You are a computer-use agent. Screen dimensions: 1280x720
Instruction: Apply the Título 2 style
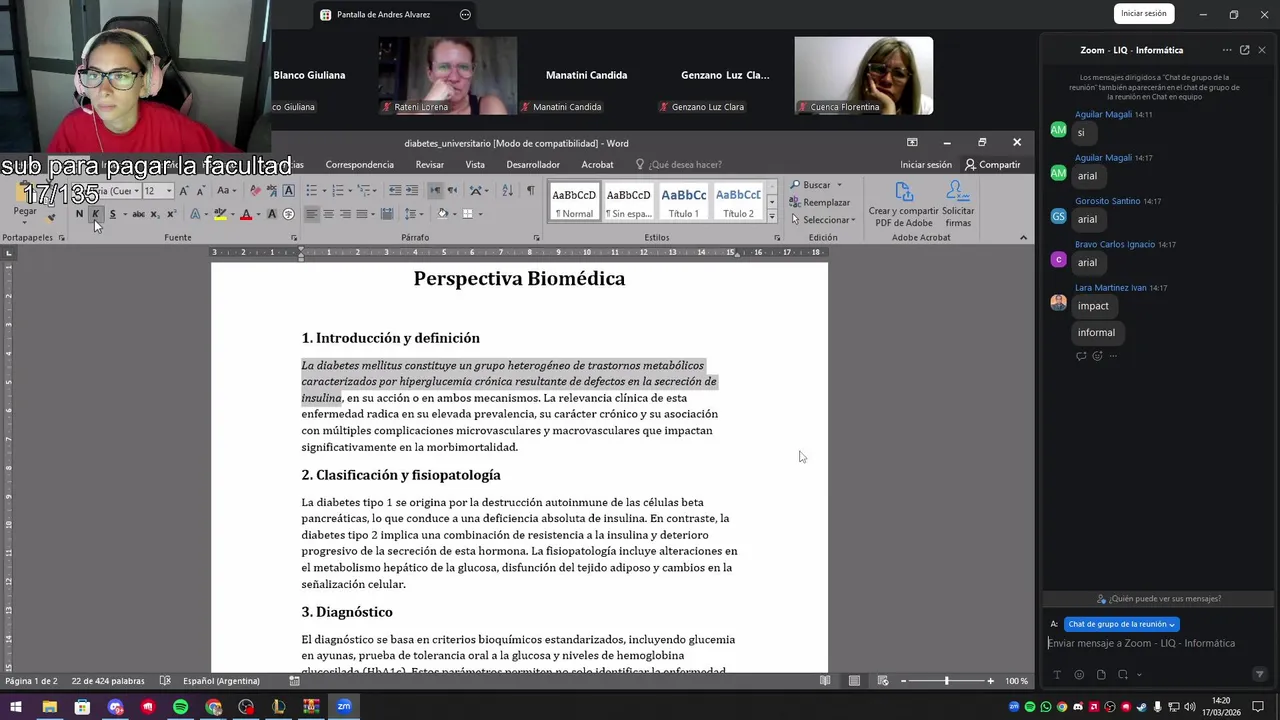click(x=738, y=203)
